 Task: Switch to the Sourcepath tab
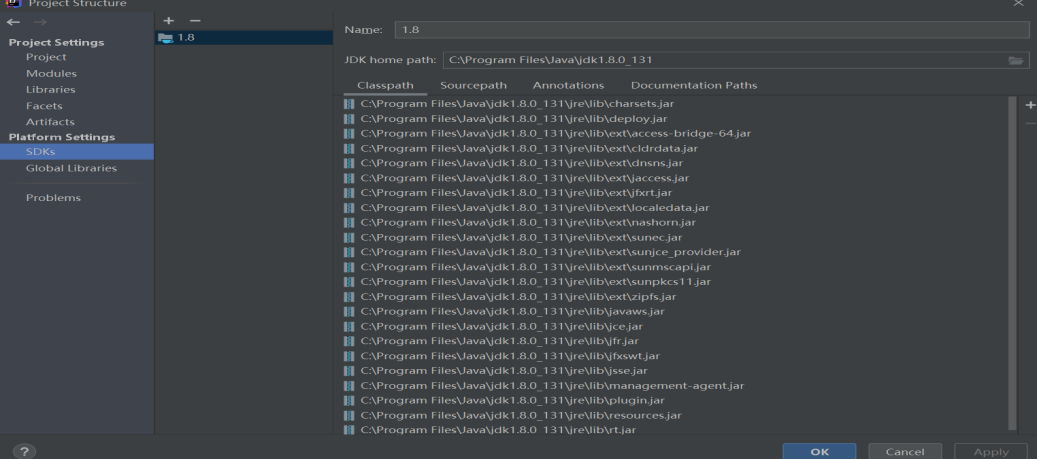coord(473,85)
